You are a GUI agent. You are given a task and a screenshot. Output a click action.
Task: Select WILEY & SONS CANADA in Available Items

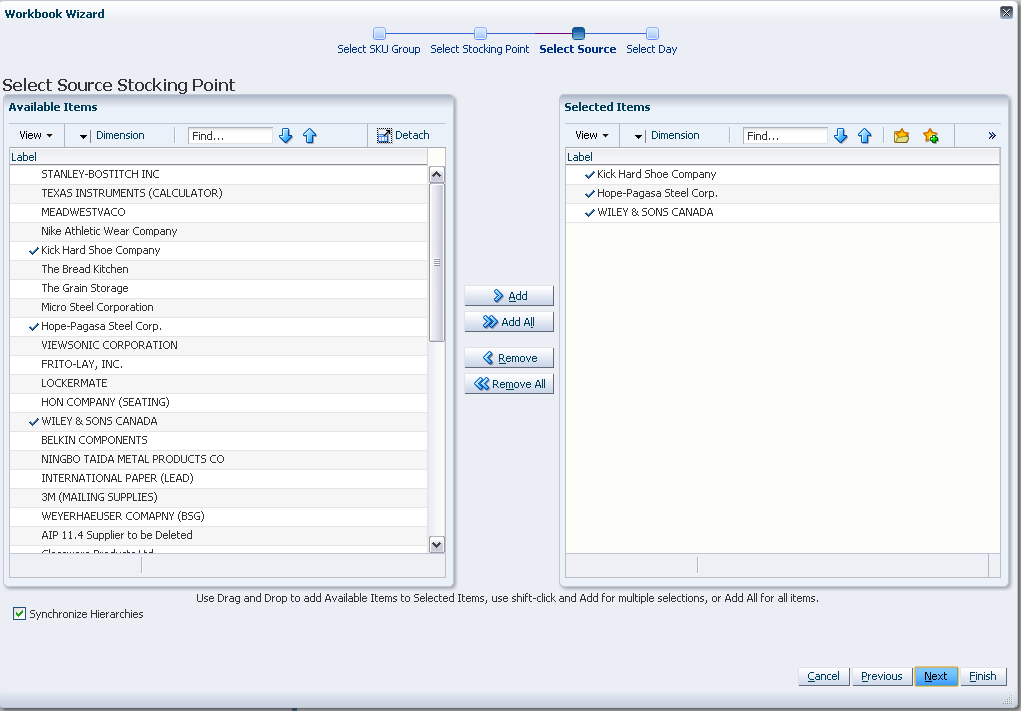click(x=218, y=421)
